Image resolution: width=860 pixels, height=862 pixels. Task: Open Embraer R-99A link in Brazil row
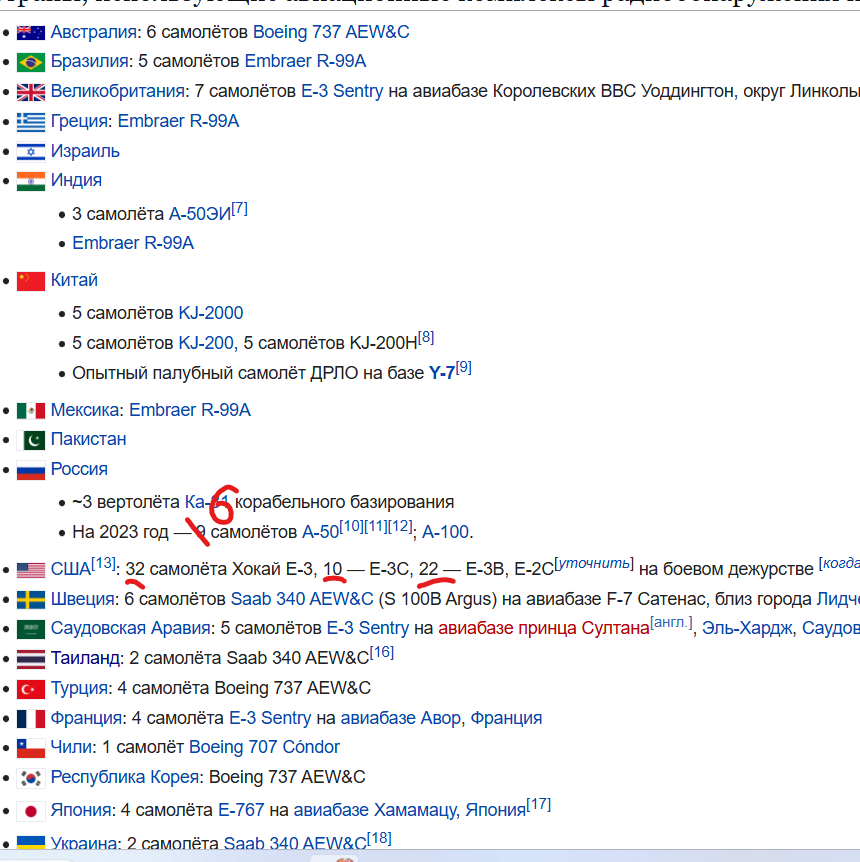[x=305, y=61]
